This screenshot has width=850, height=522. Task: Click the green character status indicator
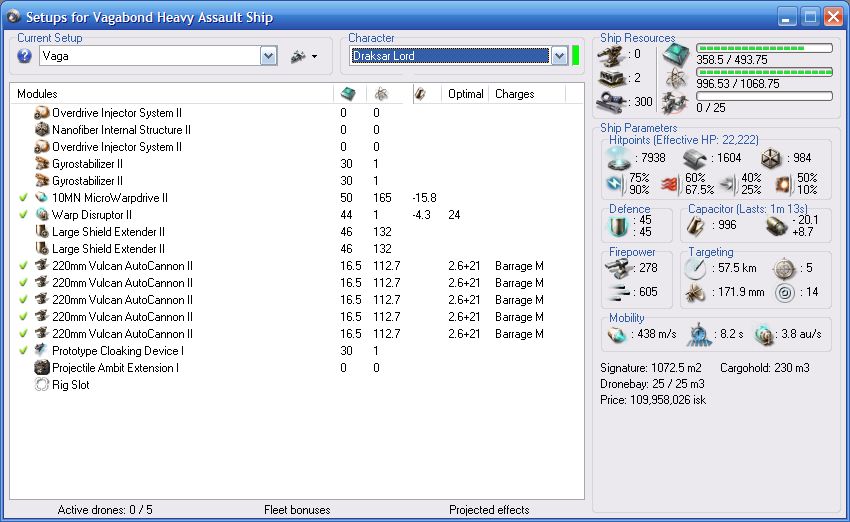[x=576, y=56]
